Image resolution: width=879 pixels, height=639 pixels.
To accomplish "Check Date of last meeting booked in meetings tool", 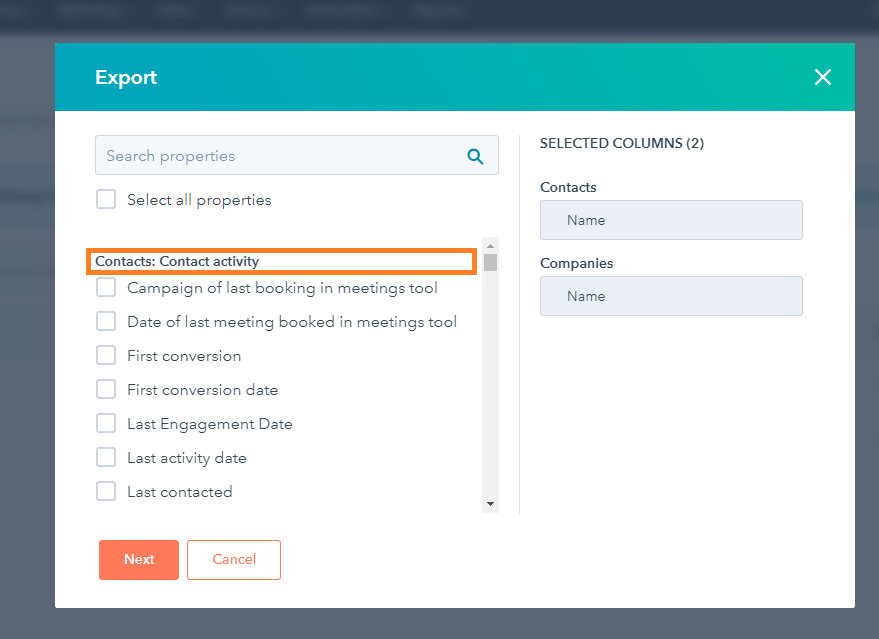I will click(106, 321).
